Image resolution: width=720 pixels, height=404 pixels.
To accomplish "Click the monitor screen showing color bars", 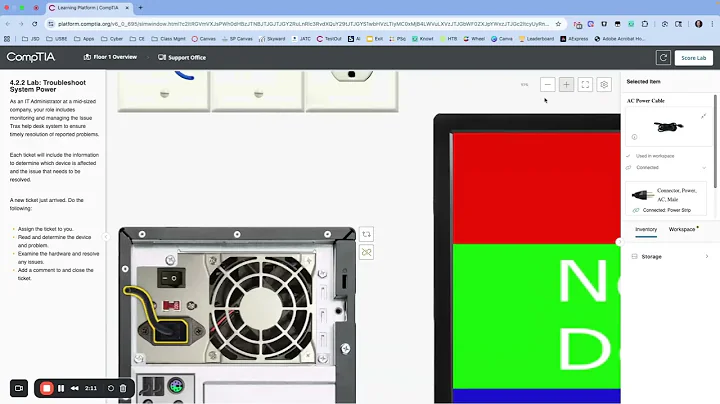I will tap(536, 268).
